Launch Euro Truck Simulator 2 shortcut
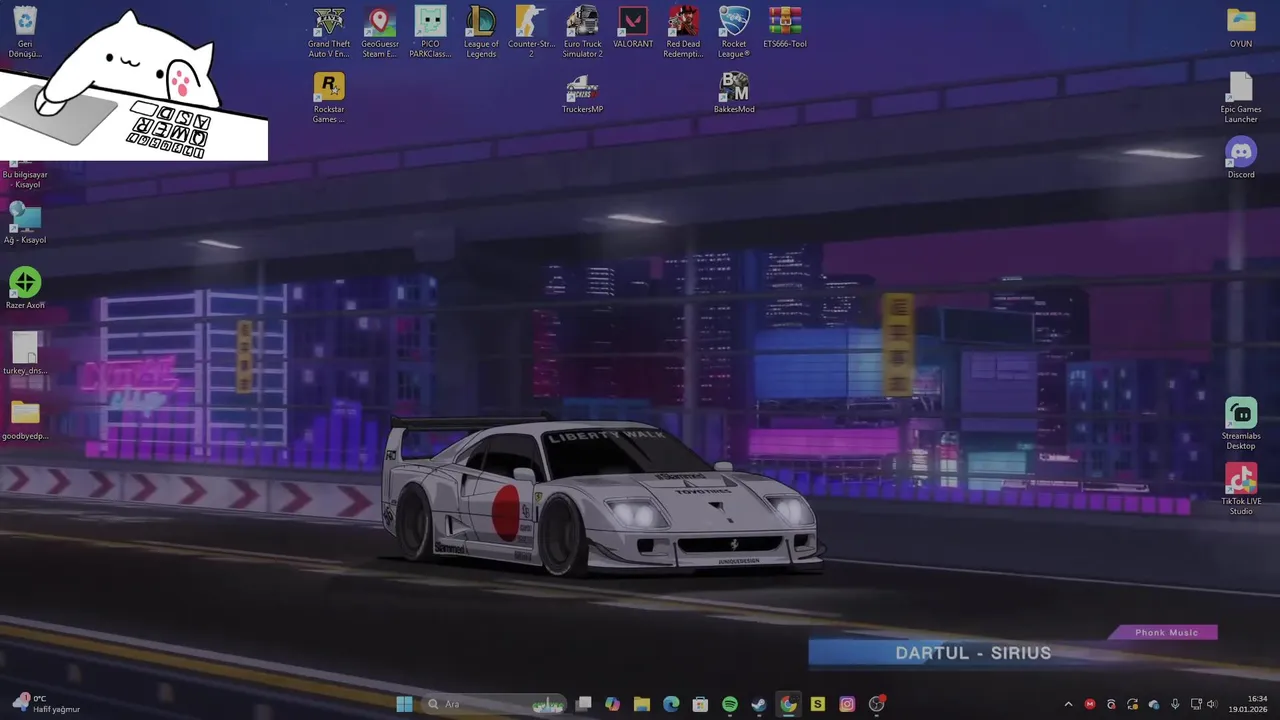This screenshot has width=1280, height=720. (582, 32)
